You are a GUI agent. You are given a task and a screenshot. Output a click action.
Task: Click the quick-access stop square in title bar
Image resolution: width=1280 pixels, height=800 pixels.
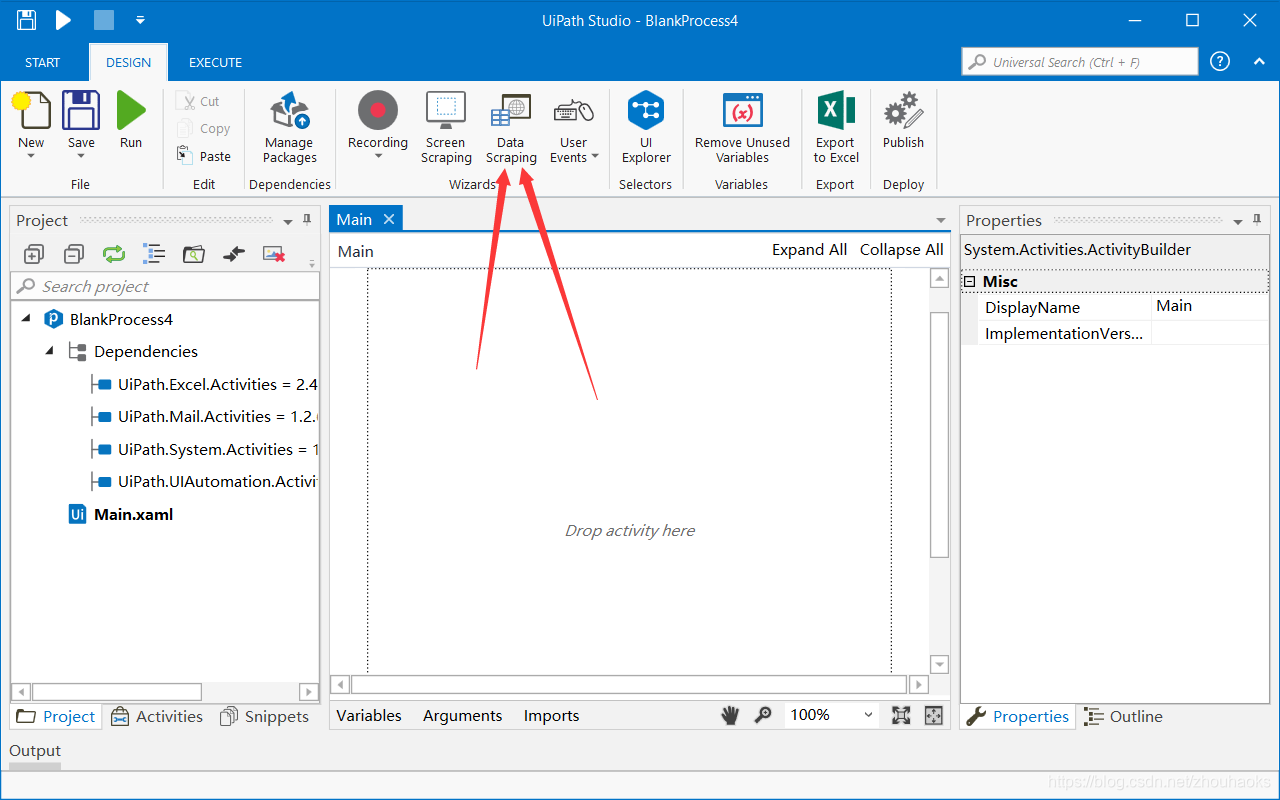[103, 20]
